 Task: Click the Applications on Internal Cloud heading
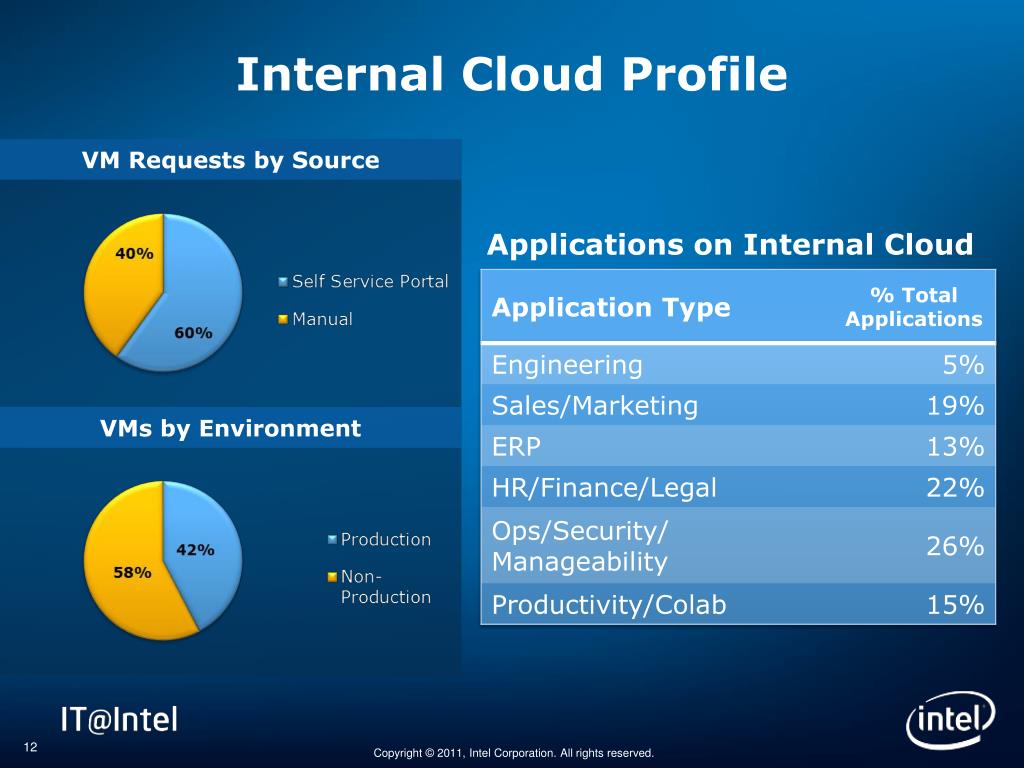(730, 245)
